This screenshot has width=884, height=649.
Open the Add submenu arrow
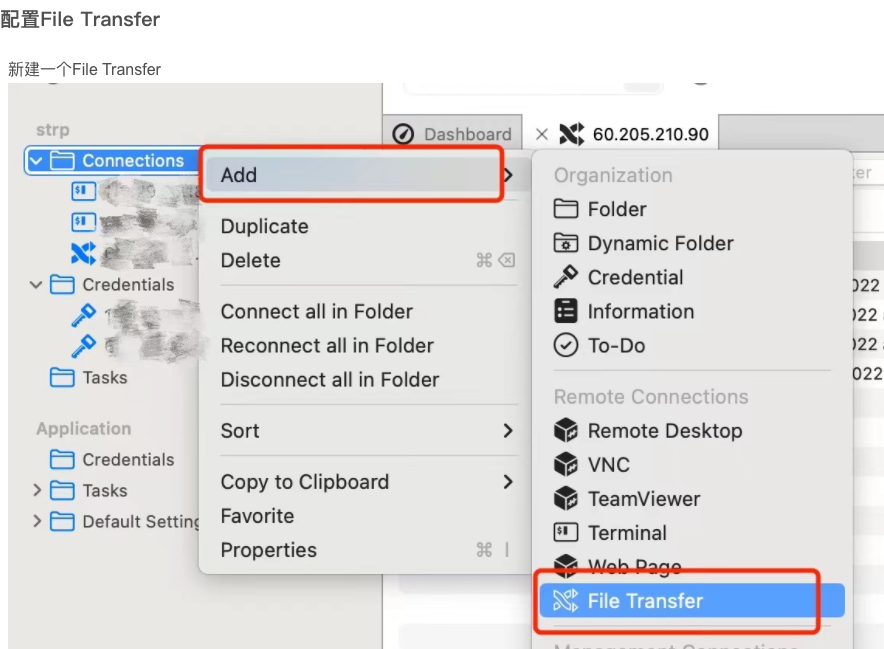coord(508,175)
